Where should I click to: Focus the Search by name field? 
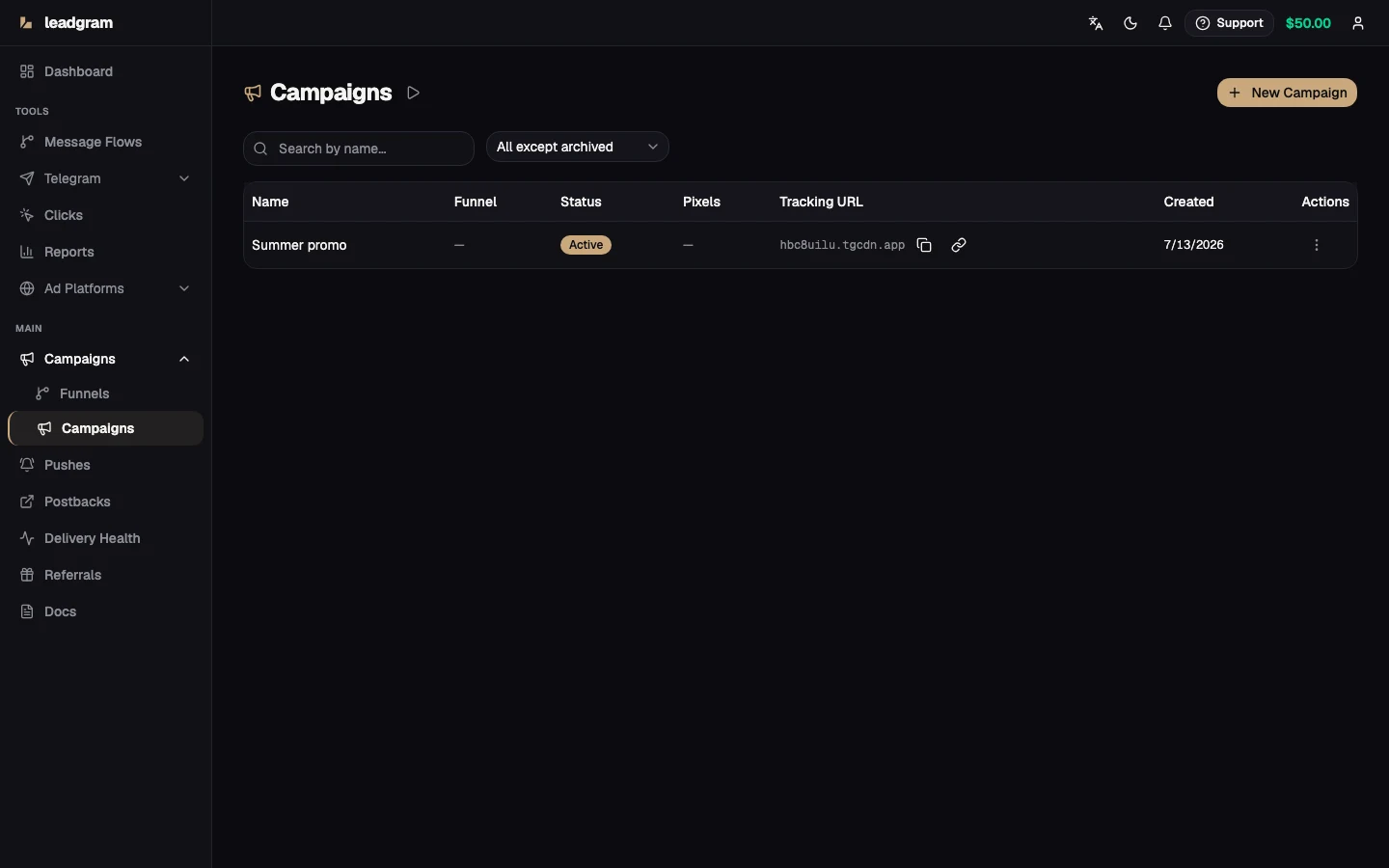click(x=359, y=149)
